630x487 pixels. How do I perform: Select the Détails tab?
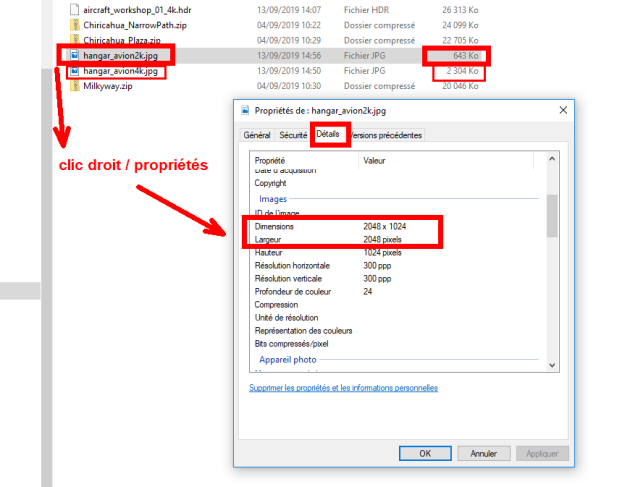pos(328,134)
